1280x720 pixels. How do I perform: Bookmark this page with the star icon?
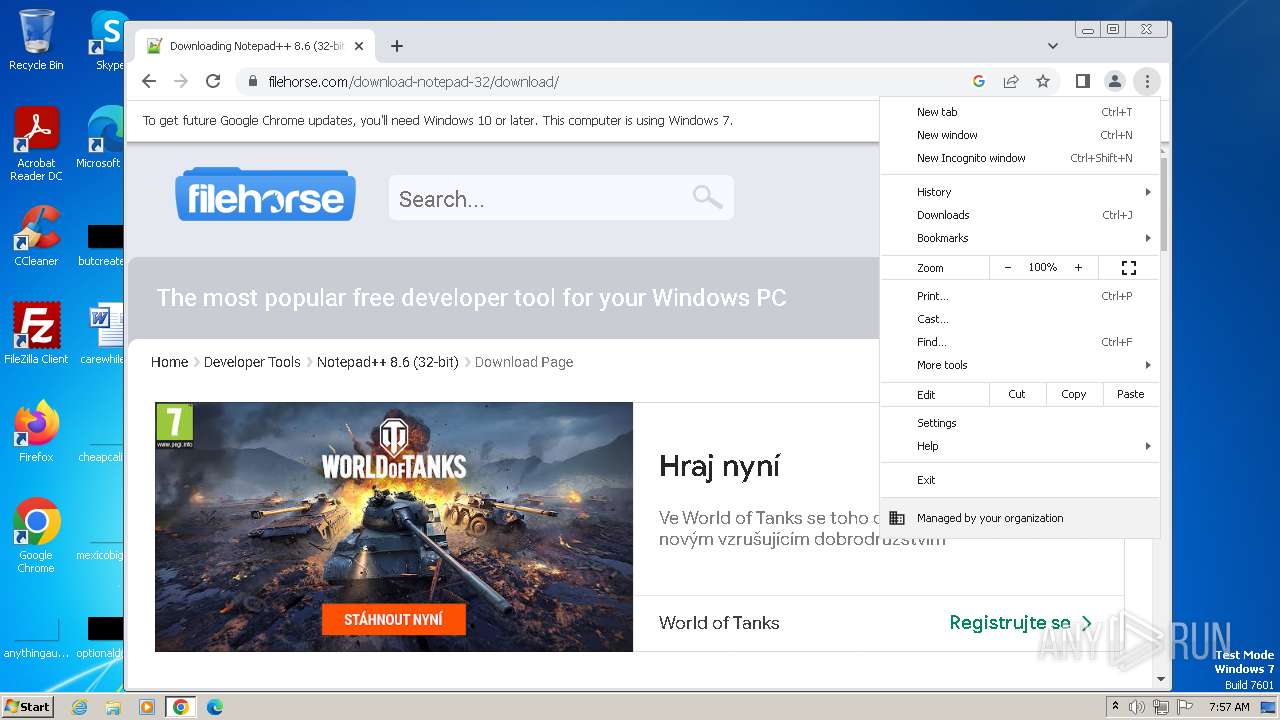click(1043, 81)
